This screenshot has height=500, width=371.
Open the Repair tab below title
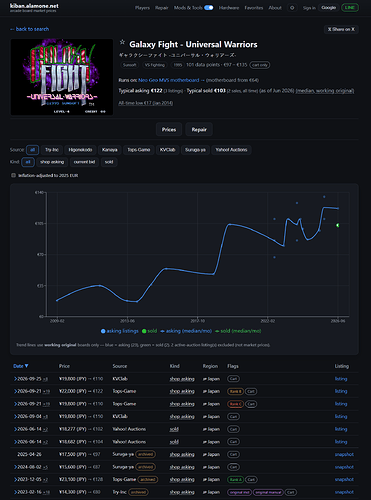tap(199, 130)
